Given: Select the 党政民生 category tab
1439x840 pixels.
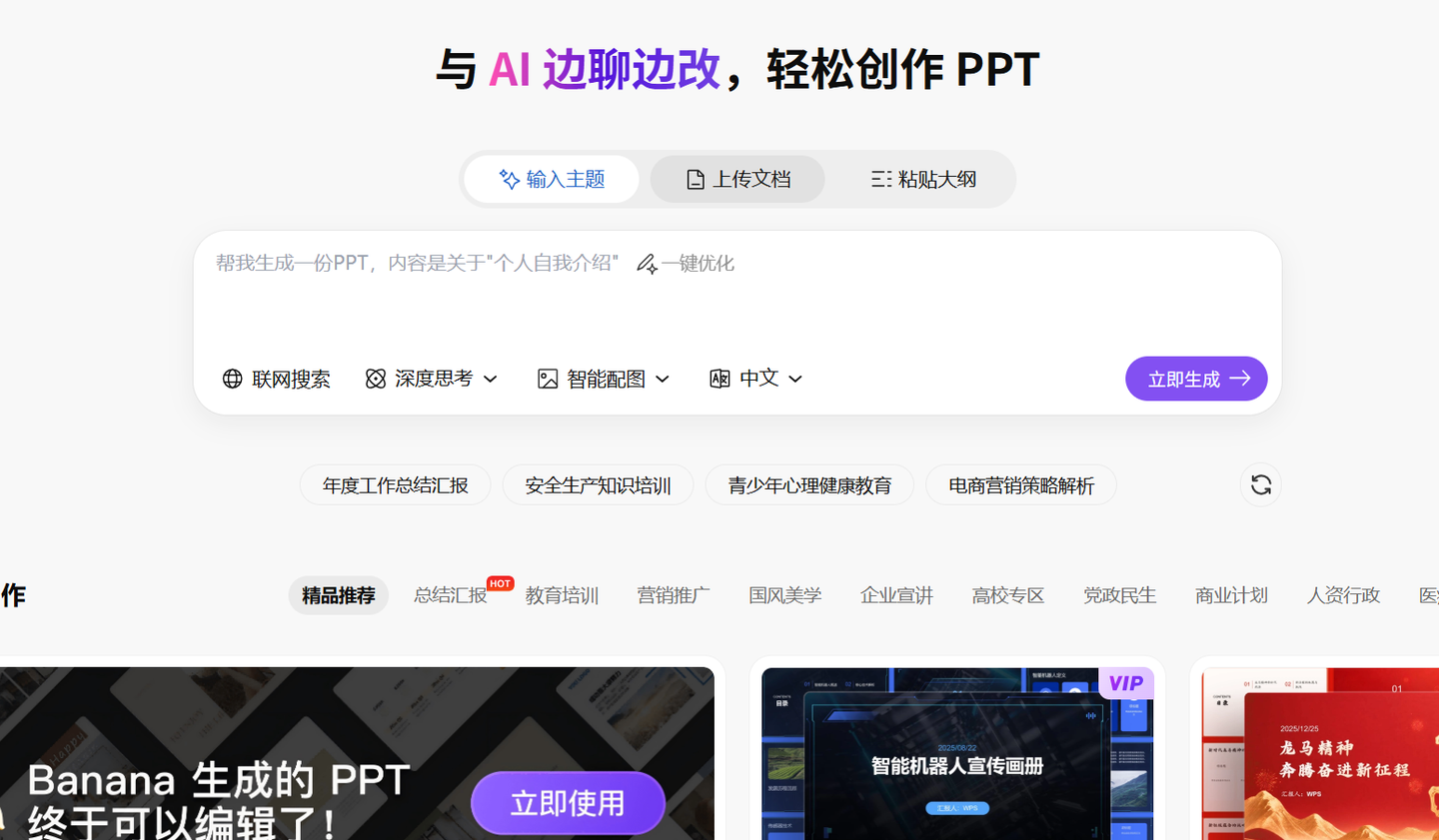Looking at the screenshot, I should [1120, 595].
